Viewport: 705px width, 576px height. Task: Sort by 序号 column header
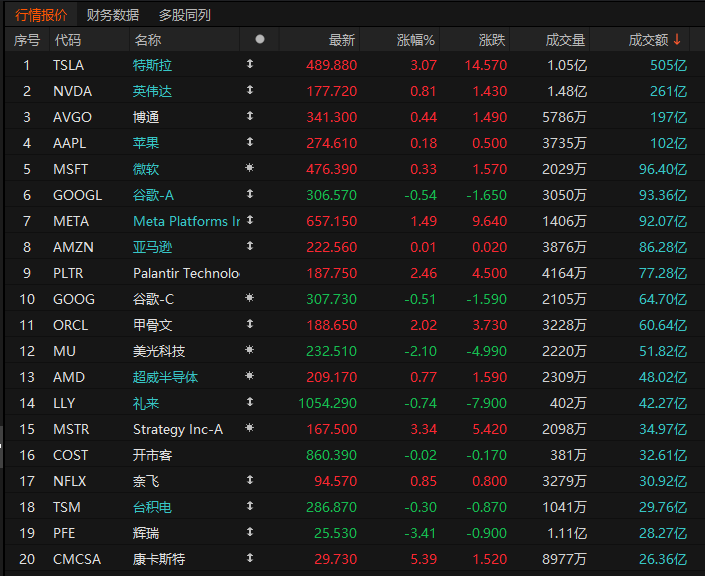tap(27, 40)
